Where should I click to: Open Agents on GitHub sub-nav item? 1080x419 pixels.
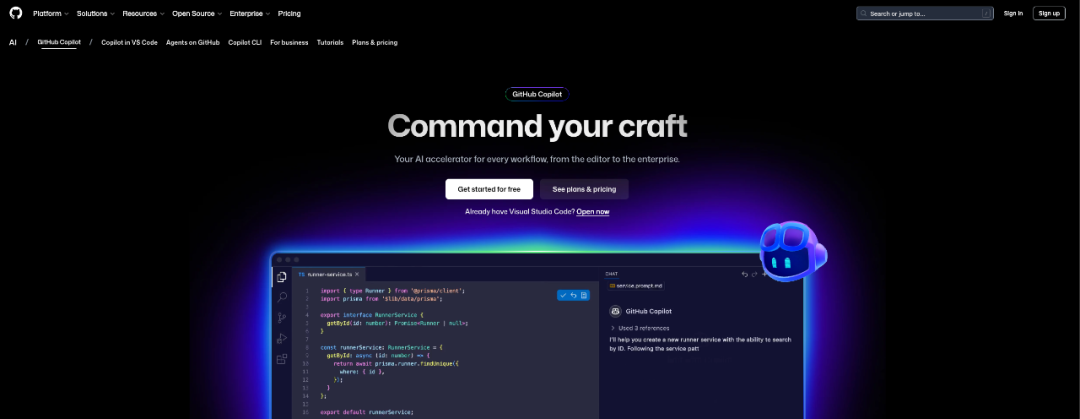[x=193, y=42]
